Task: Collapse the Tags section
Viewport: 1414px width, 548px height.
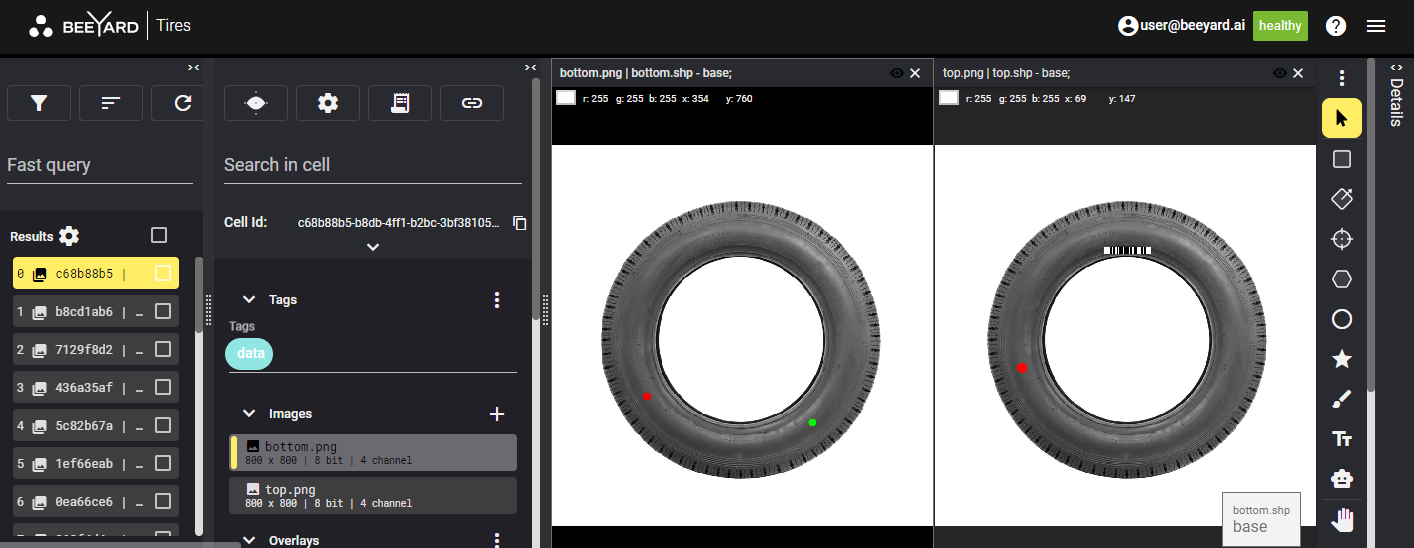Action: [x=249, y=300]
